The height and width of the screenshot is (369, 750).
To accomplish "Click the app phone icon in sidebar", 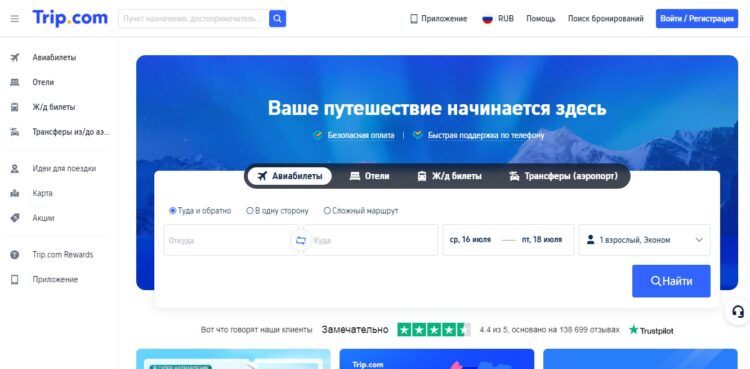I will [x=15, y=280].
